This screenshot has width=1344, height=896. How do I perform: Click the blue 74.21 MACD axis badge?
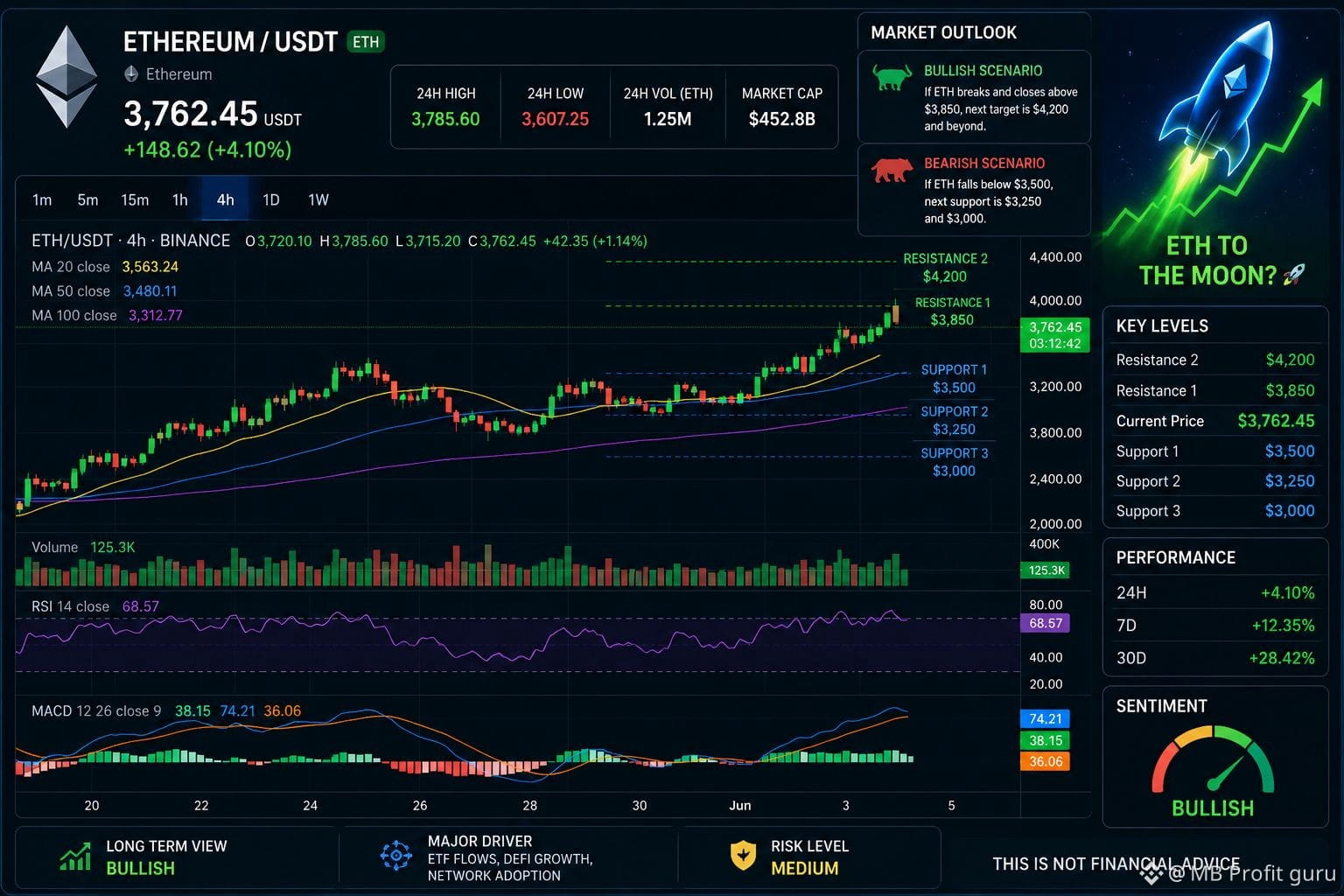tap(1046, 718)
